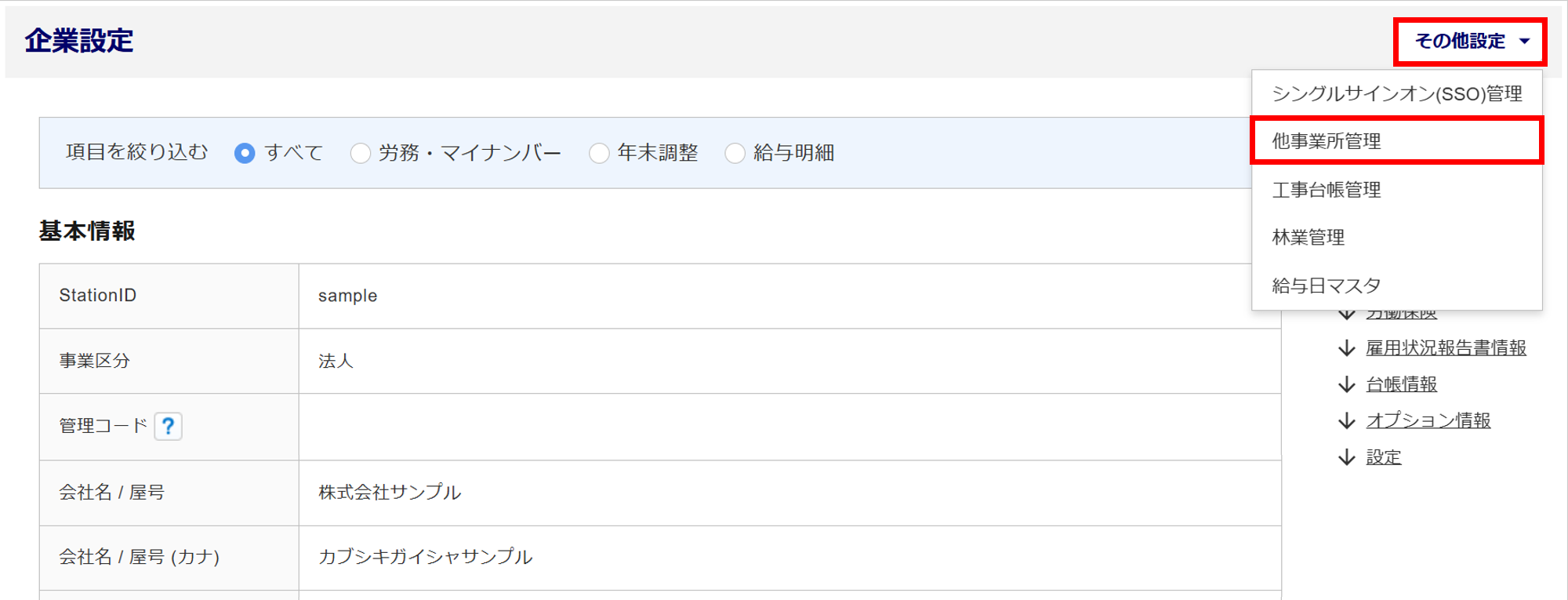Screen dimensions: 1568x600
Task: Select the 年末調整 radio option
Action: pyautogui.click(x=599, y=153)
